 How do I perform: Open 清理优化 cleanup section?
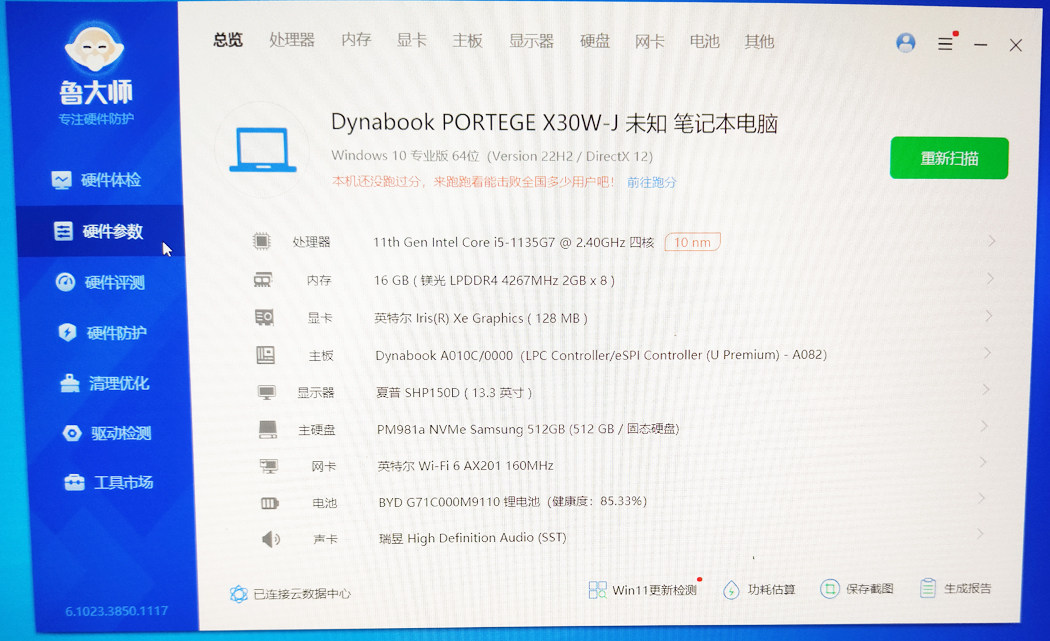click(104, 383)
